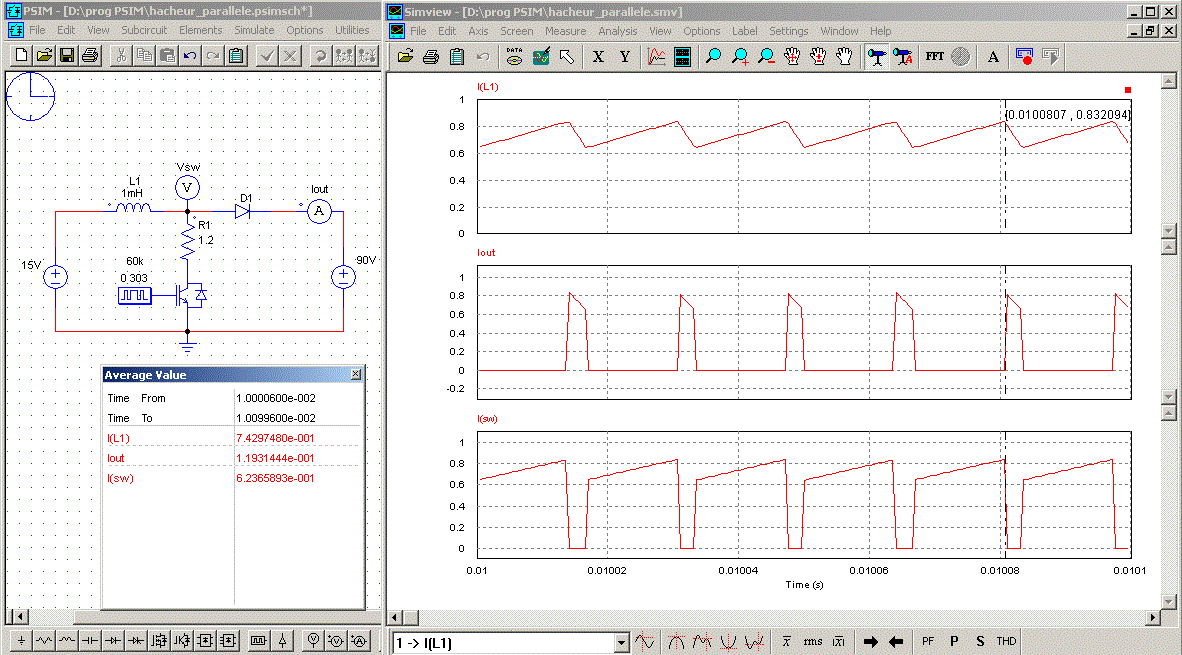1182x655 pixels.
Task: Open the Print icon in Simview toolbar
Action: pyautogui.click(x=431, y=57)
